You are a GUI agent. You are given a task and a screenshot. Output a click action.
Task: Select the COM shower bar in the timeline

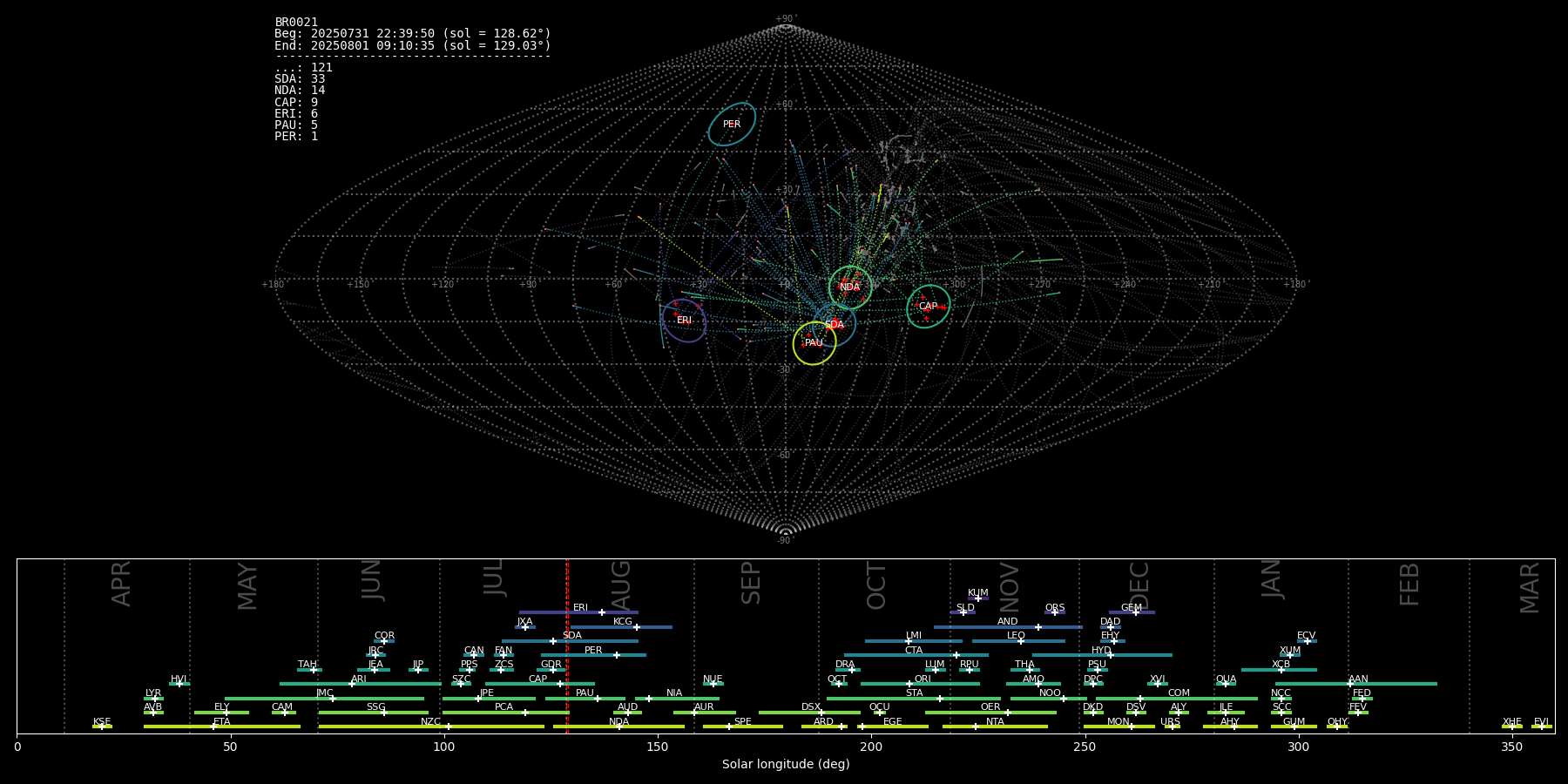[1178, 699]
